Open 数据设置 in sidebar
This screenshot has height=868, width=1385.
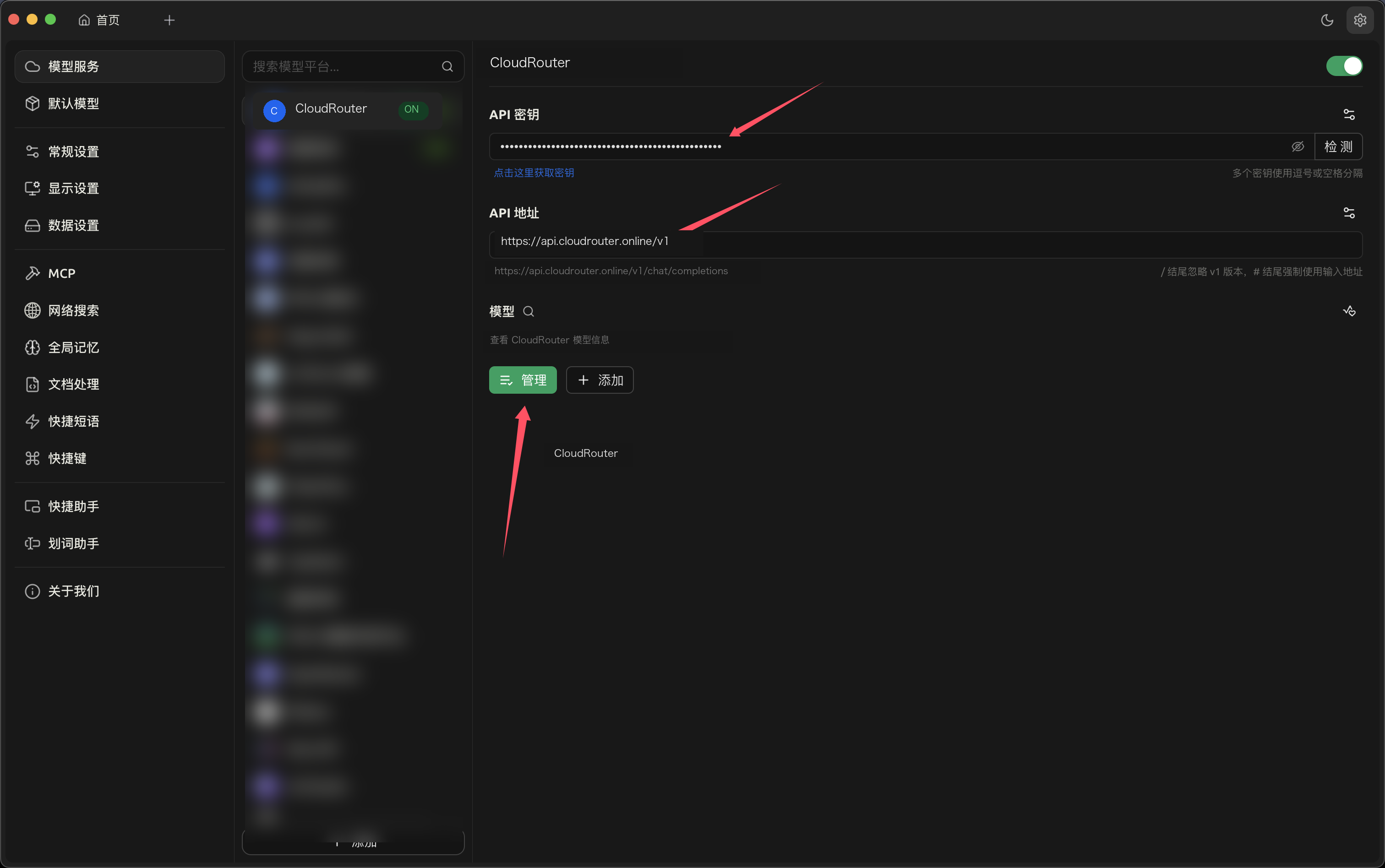(x=120, y=226)
